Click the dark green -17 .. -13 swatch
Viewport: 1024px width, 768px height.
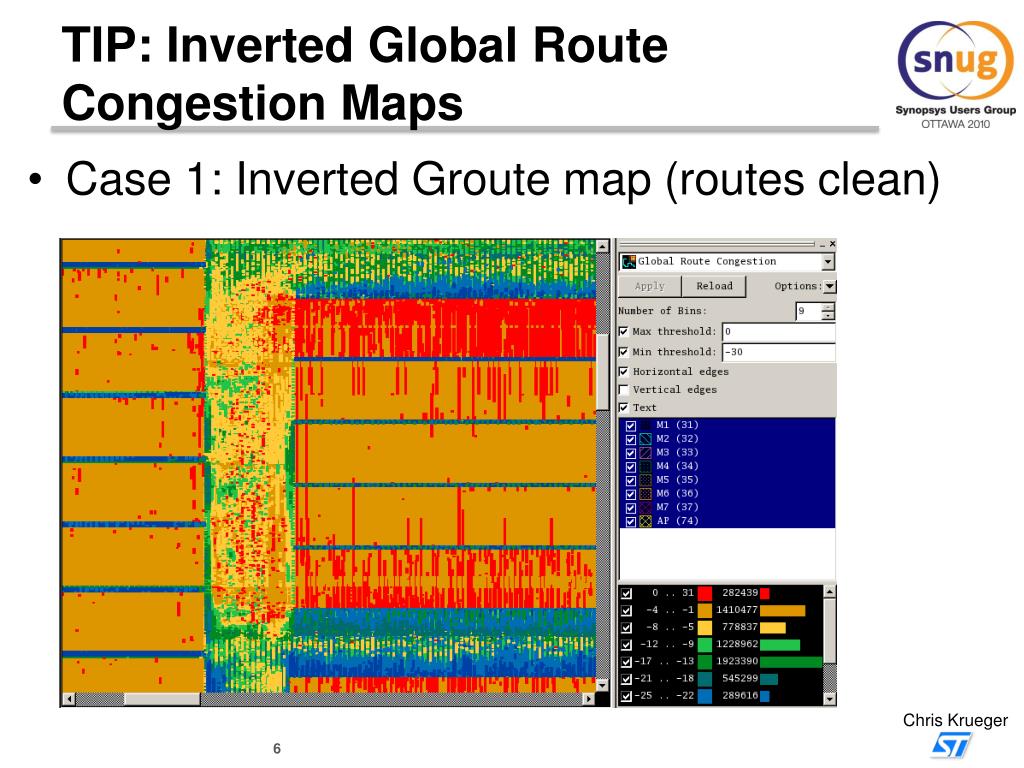click(705, 662)
